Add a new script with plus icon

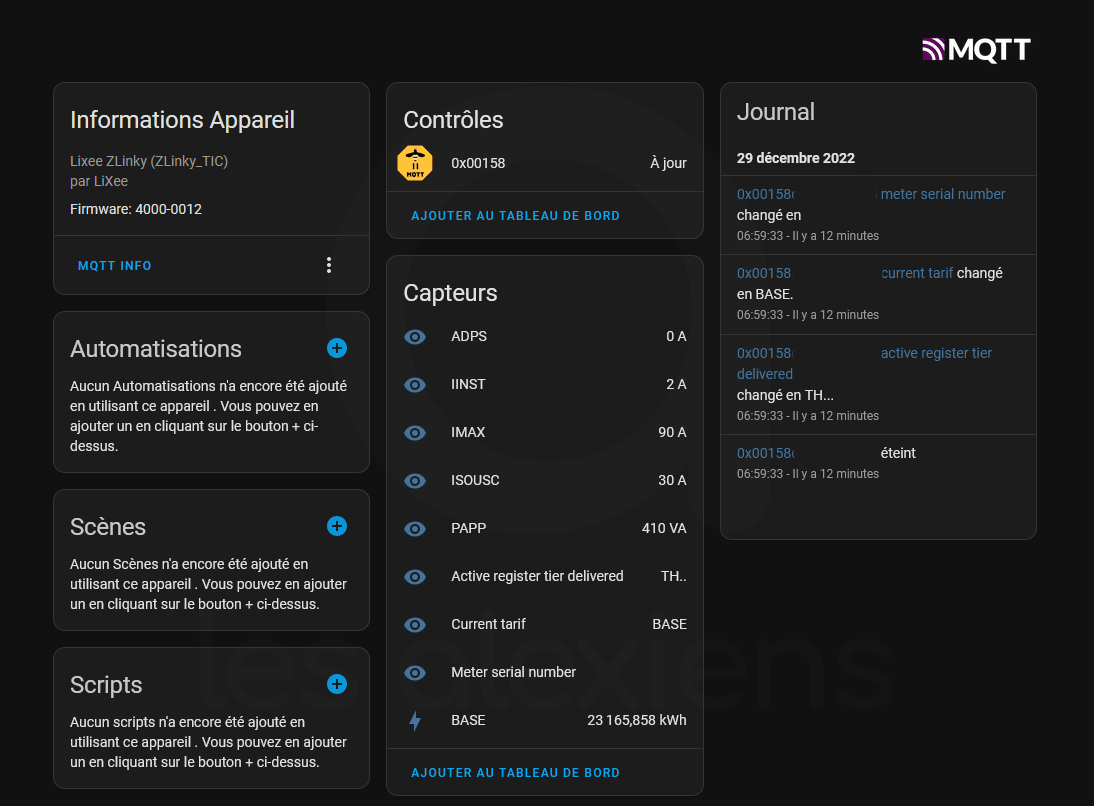tap(337, 685)
